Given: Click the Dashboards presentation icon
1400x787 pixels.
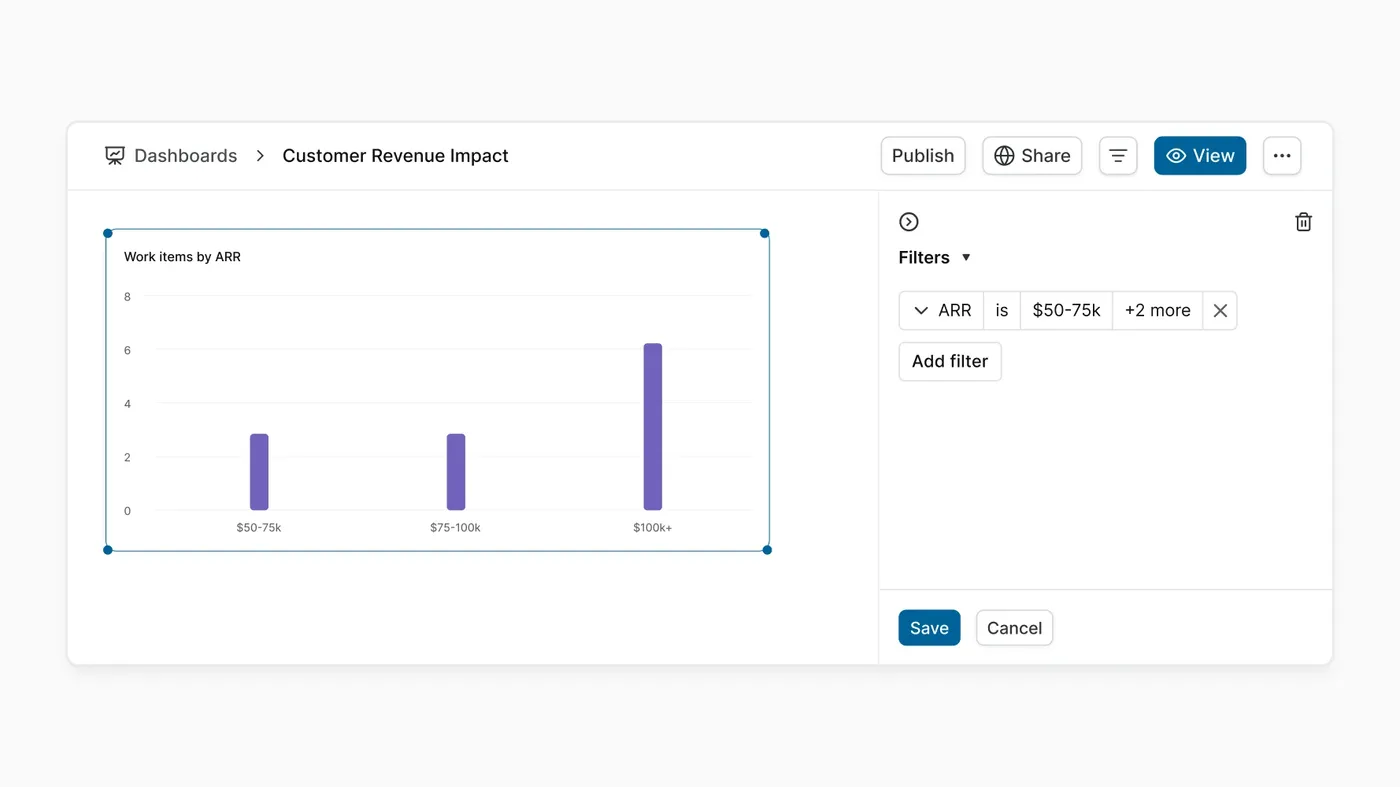Looking at the screenshot, I should [115, 156].
